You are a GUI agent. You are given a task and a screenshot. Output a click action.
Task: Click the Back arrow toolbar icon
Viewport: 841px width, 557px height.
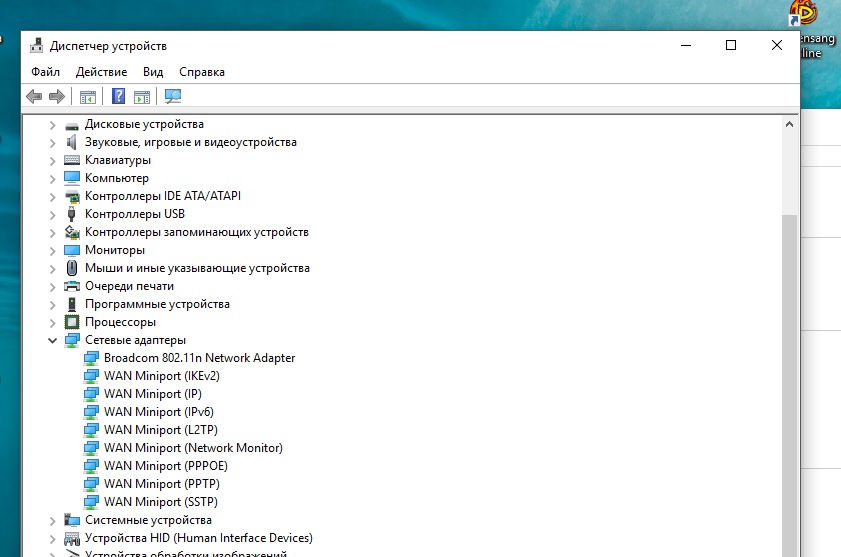34,97
